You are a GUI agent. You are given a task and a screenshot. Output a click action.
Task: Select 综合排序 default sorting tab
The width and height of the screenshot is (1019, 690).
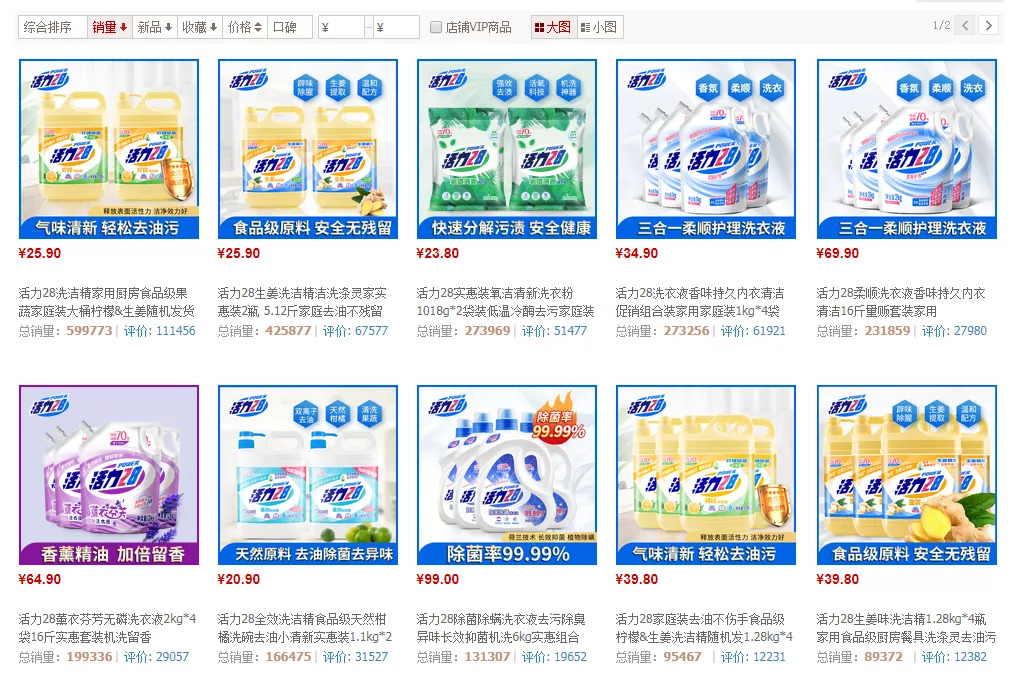(53, 27)
